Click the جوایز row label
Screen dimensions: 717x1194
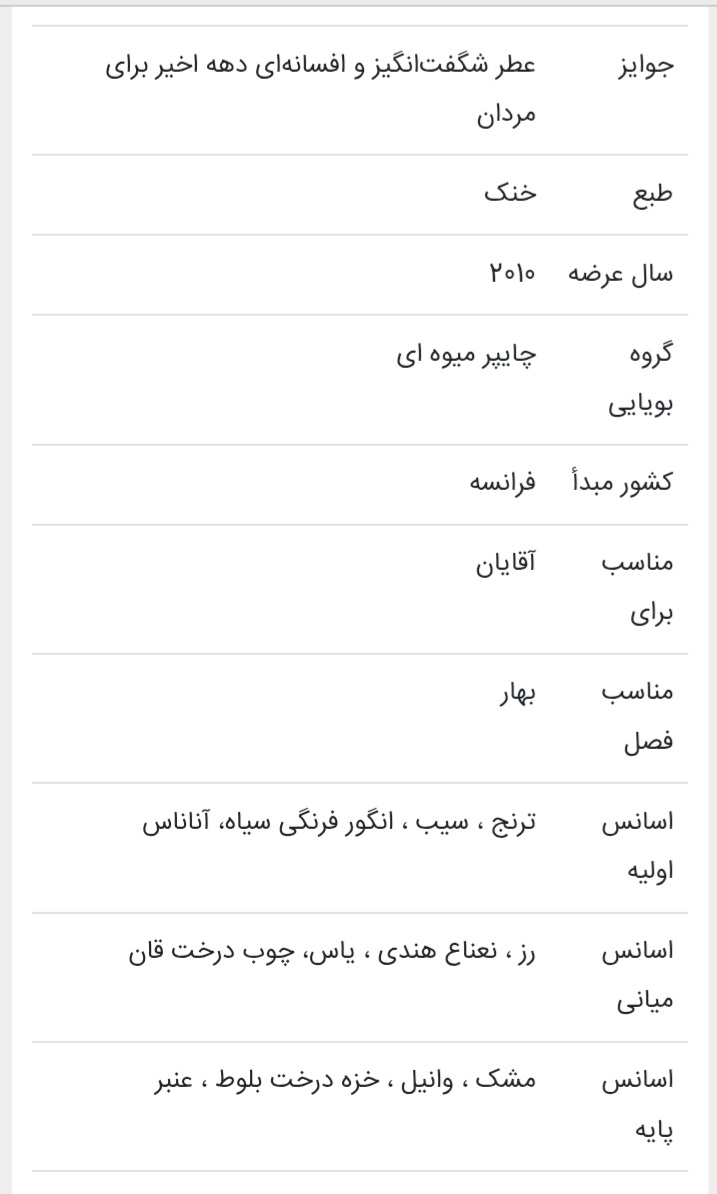coord(645,66)
